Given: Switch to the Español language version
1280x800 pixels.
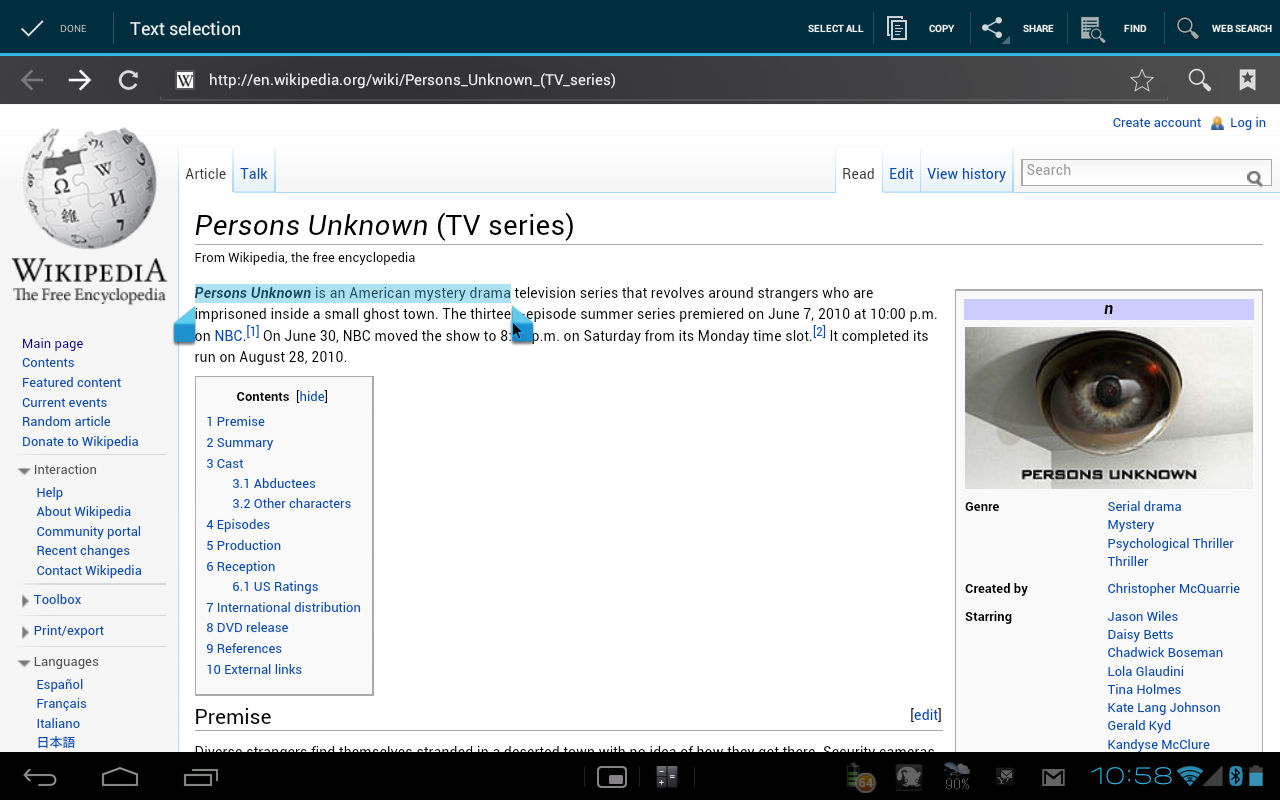Looking at the screenshot, I should coord(60,685).
